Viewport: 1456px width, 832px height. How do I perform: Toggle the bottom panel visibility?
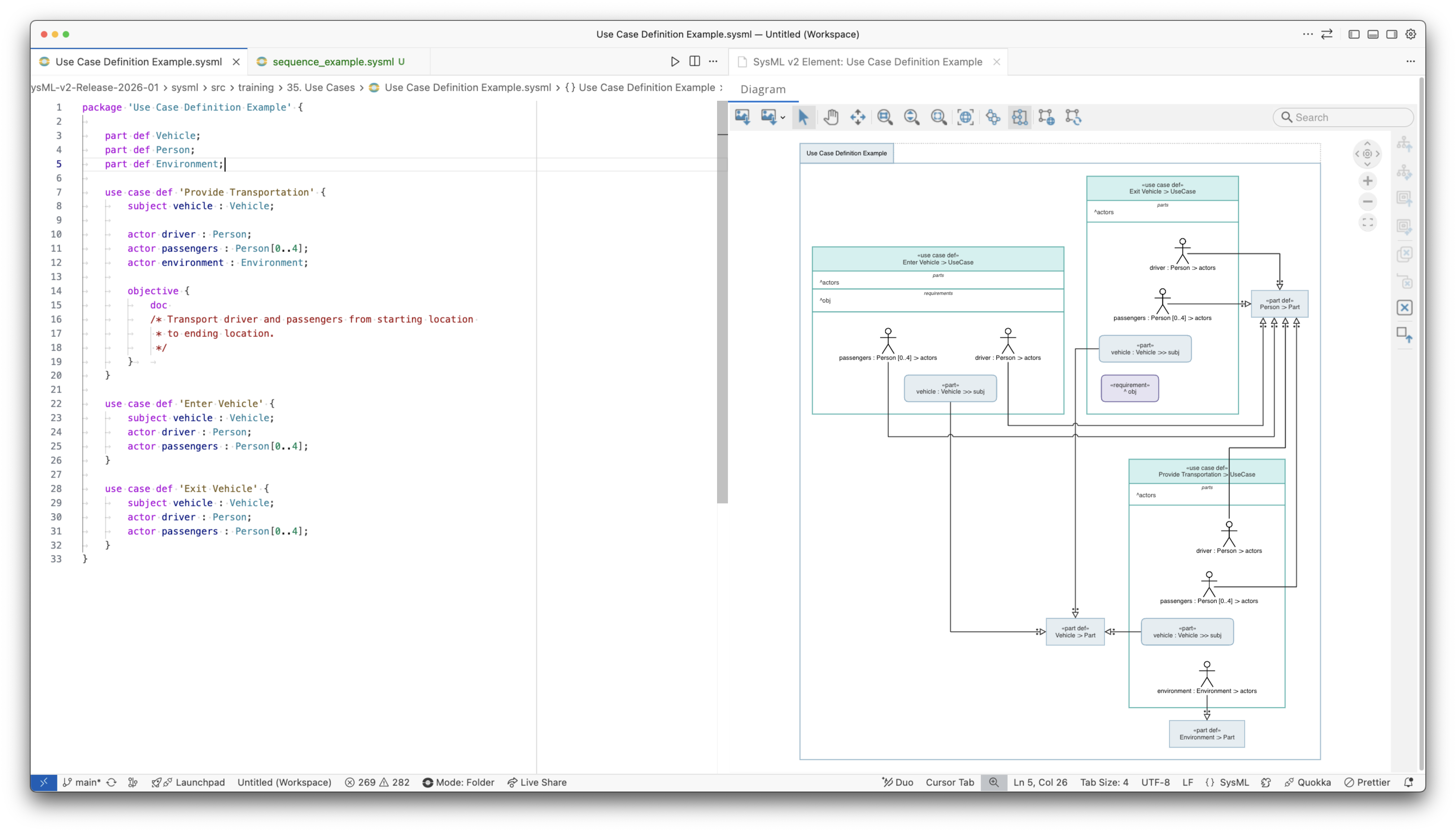point(1373,34)
